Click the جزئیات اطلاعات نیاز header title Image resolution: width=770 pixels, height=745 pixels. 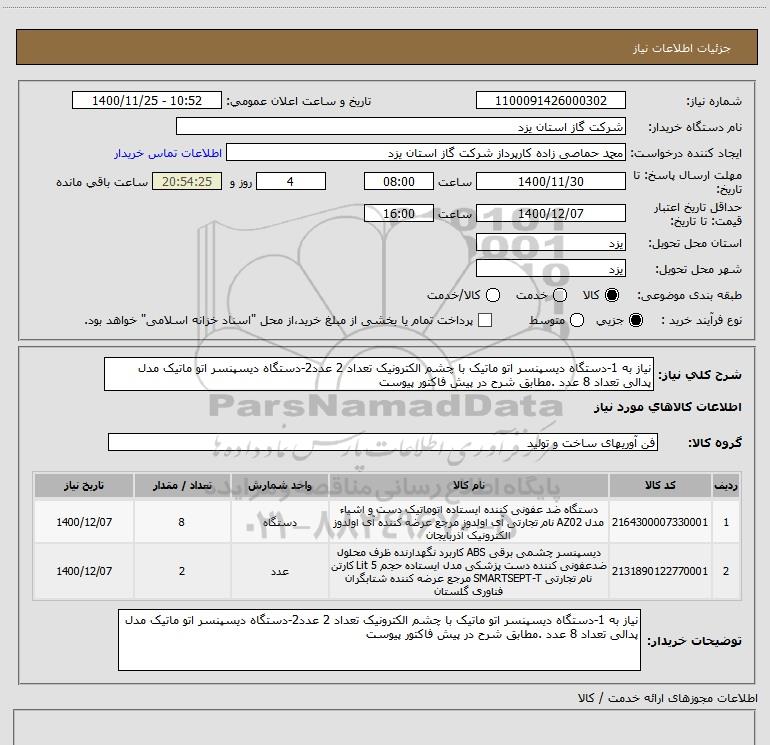(x=682, y=48)
